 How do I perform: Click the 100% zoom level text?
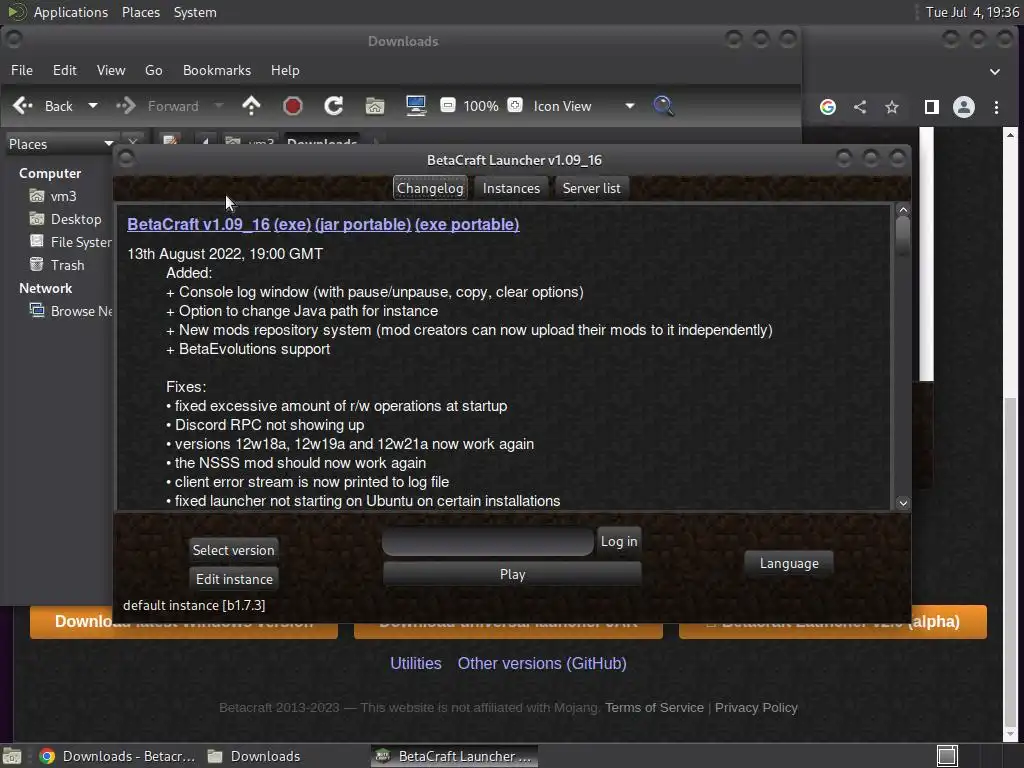pos(481,106)
